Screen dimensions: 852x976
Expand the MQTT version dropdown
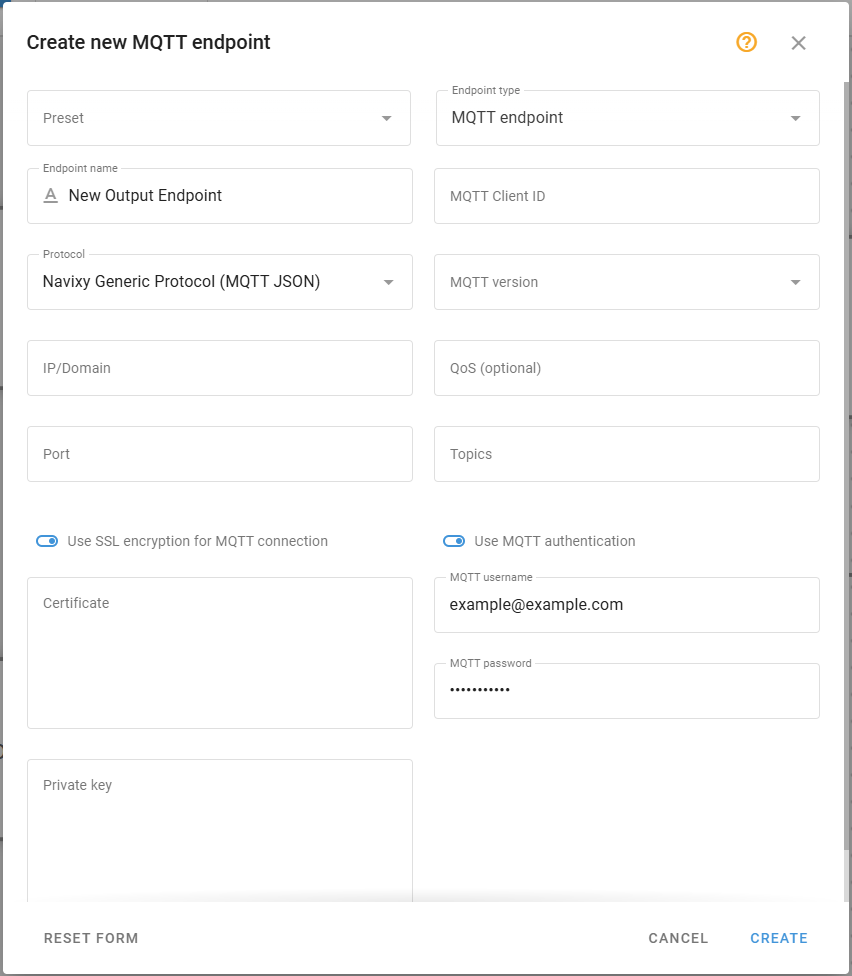[x=793, y=282]
